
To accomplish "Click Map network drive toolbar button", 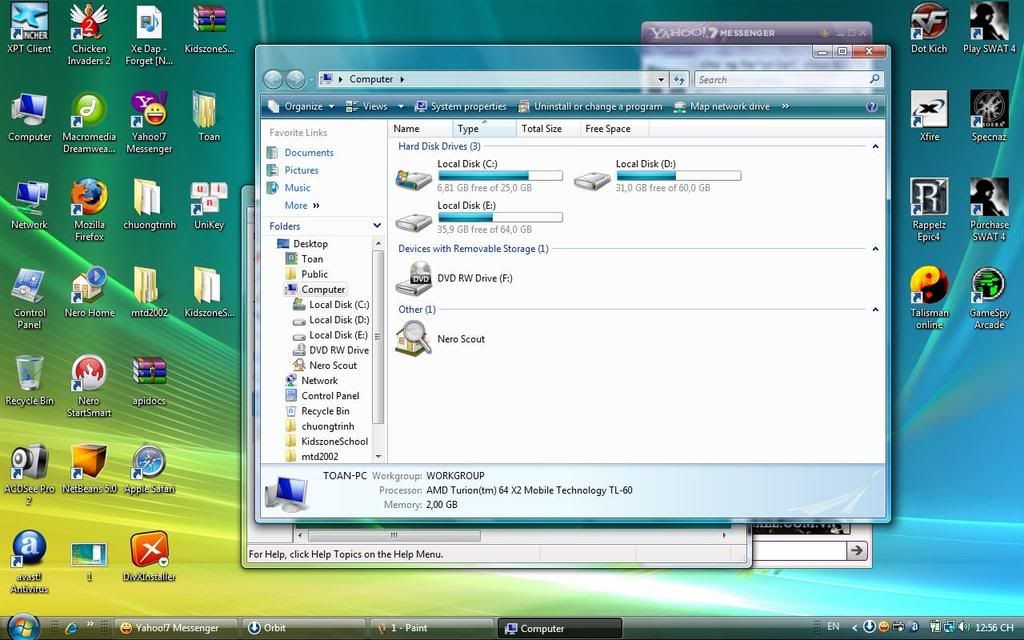I will pyautogui.click(x=722, y=106).
